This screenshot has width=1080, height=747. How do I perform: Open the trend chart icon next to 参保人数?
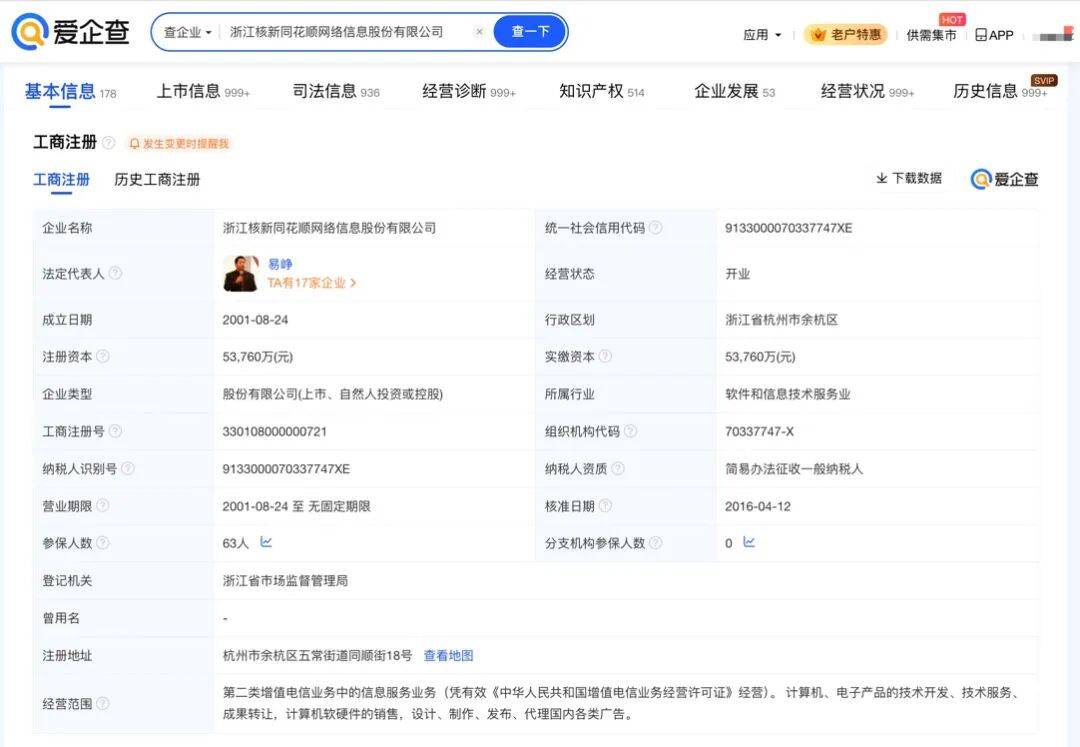(264, 543)
